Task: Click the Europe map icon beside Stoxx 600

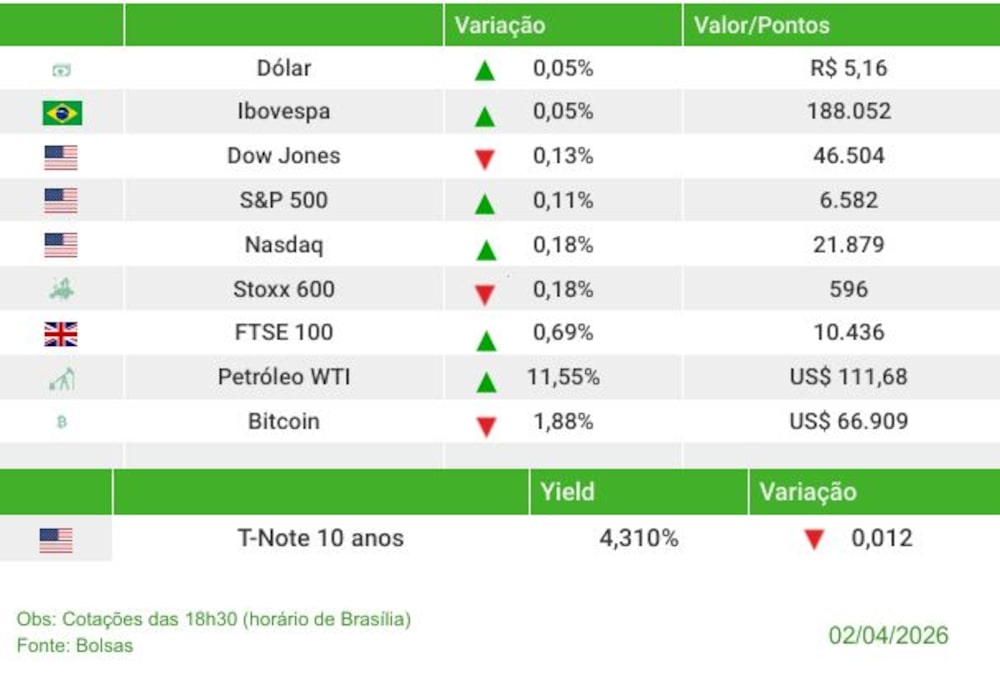Action: (x=61, y=290)
